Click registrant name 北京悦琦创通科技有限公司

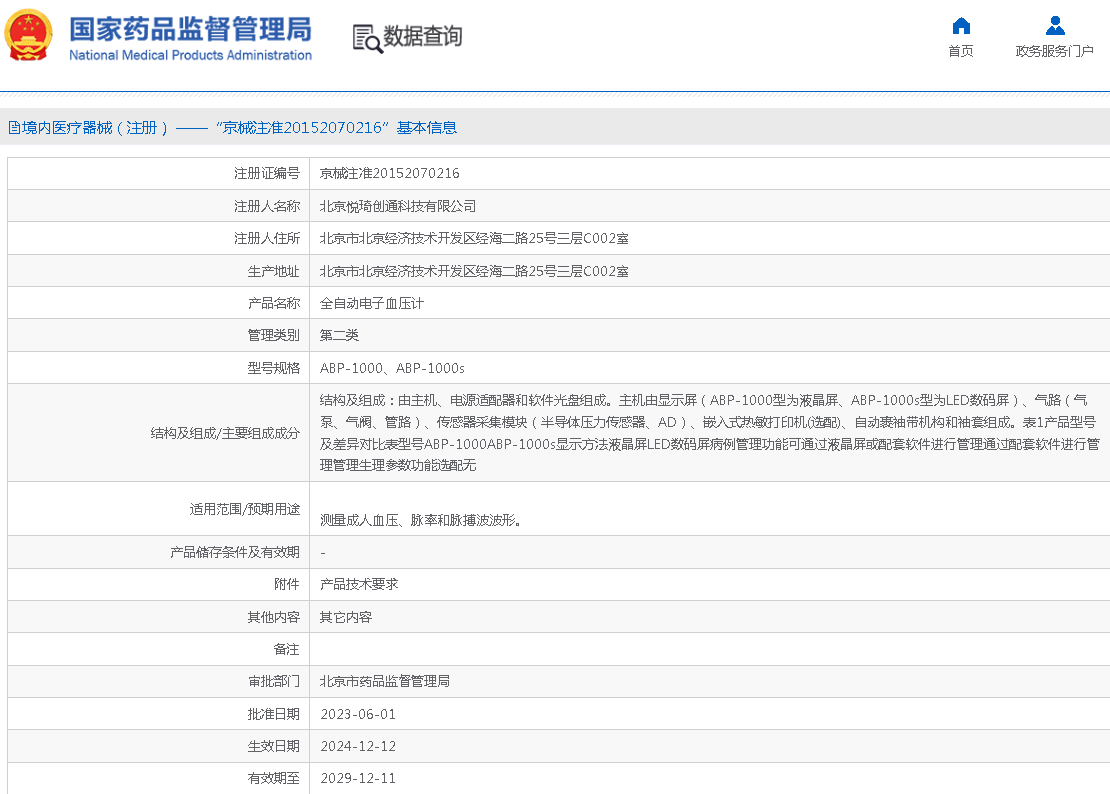(398, 206)
